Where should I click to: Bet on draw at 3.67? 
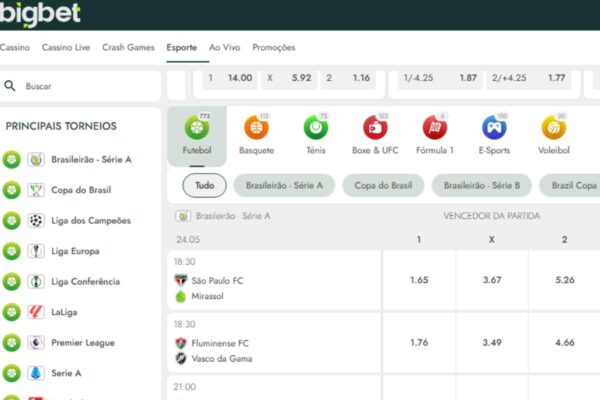click(x=492, y=280)
